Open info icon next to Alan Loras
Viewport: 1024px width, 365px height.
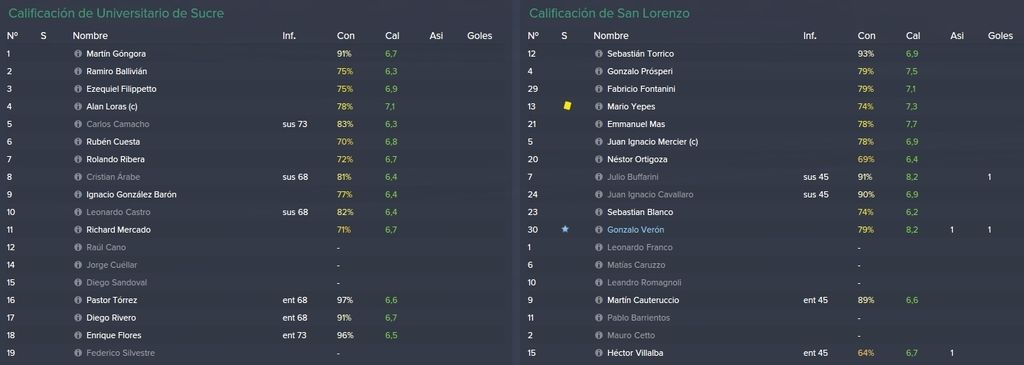point(78,106)
